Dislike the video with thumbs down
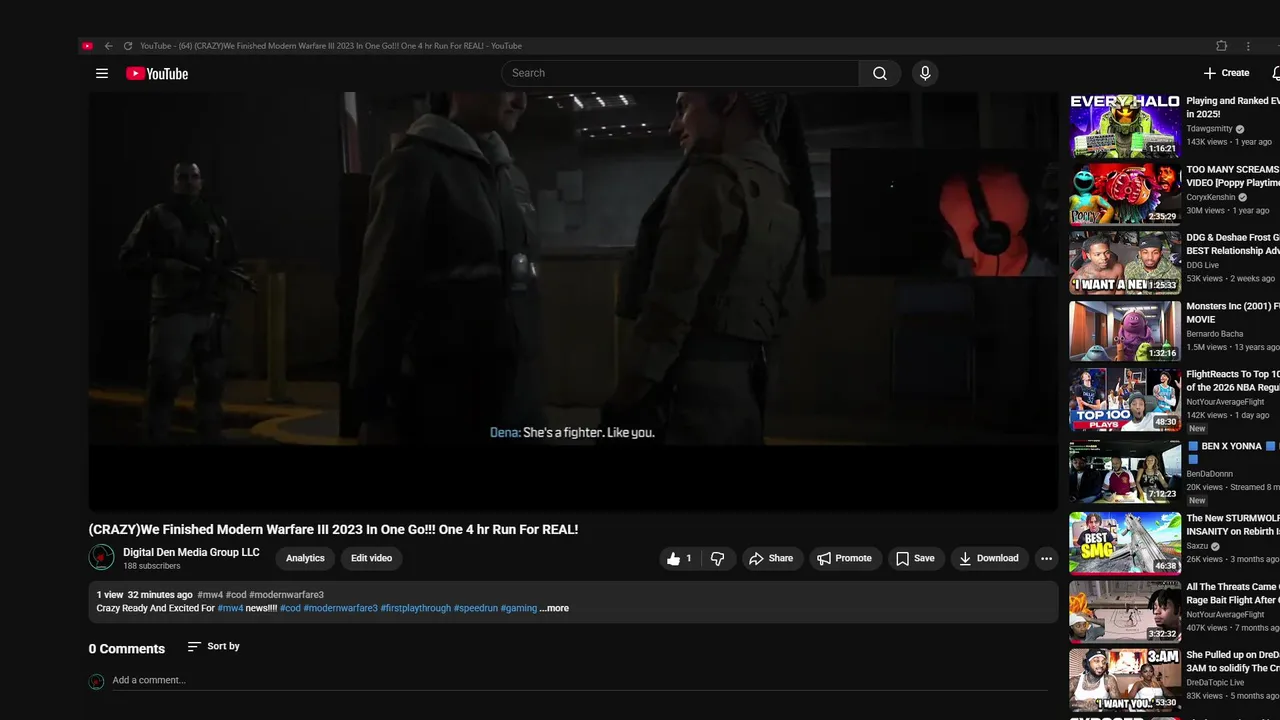The width and height of the screenshot is (1280, 720). (x=717, y=559)
